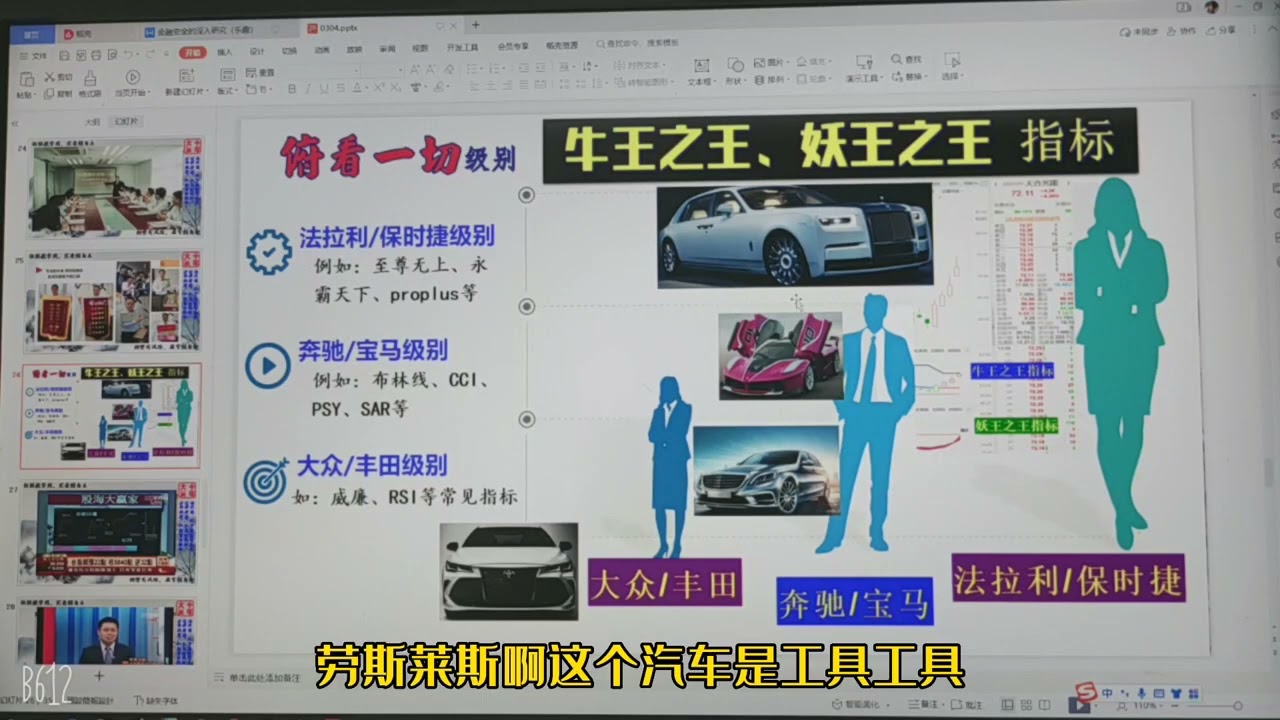Click the Start (开始) ribbon tab

coord(192,52)
